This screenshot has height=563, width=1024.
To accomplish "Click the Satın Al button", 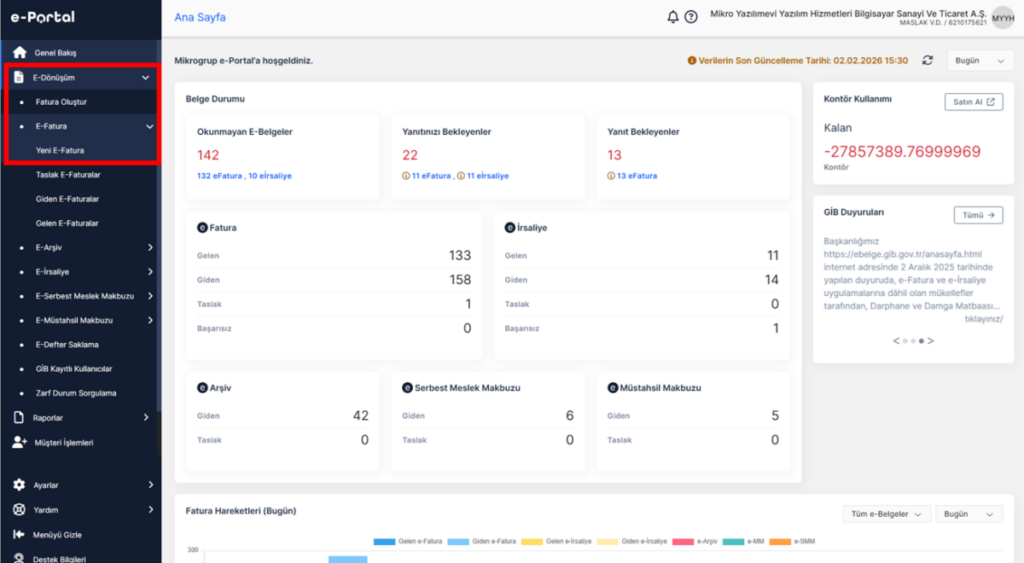I will coord(973,102).
